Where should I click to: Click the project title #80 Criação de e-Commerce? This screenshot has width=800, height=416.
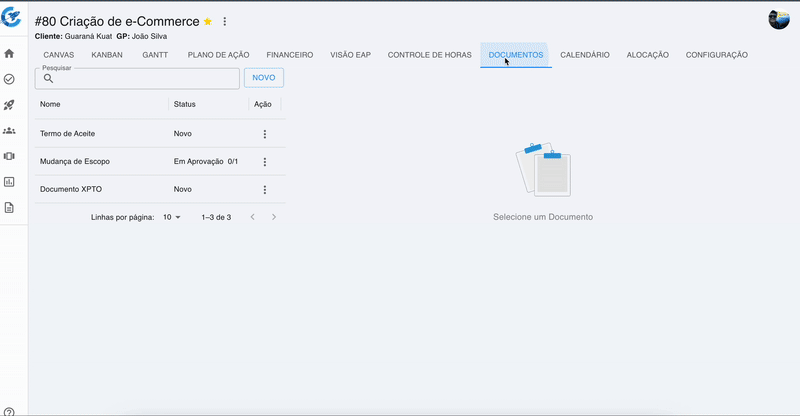click(x=117, y=21)
